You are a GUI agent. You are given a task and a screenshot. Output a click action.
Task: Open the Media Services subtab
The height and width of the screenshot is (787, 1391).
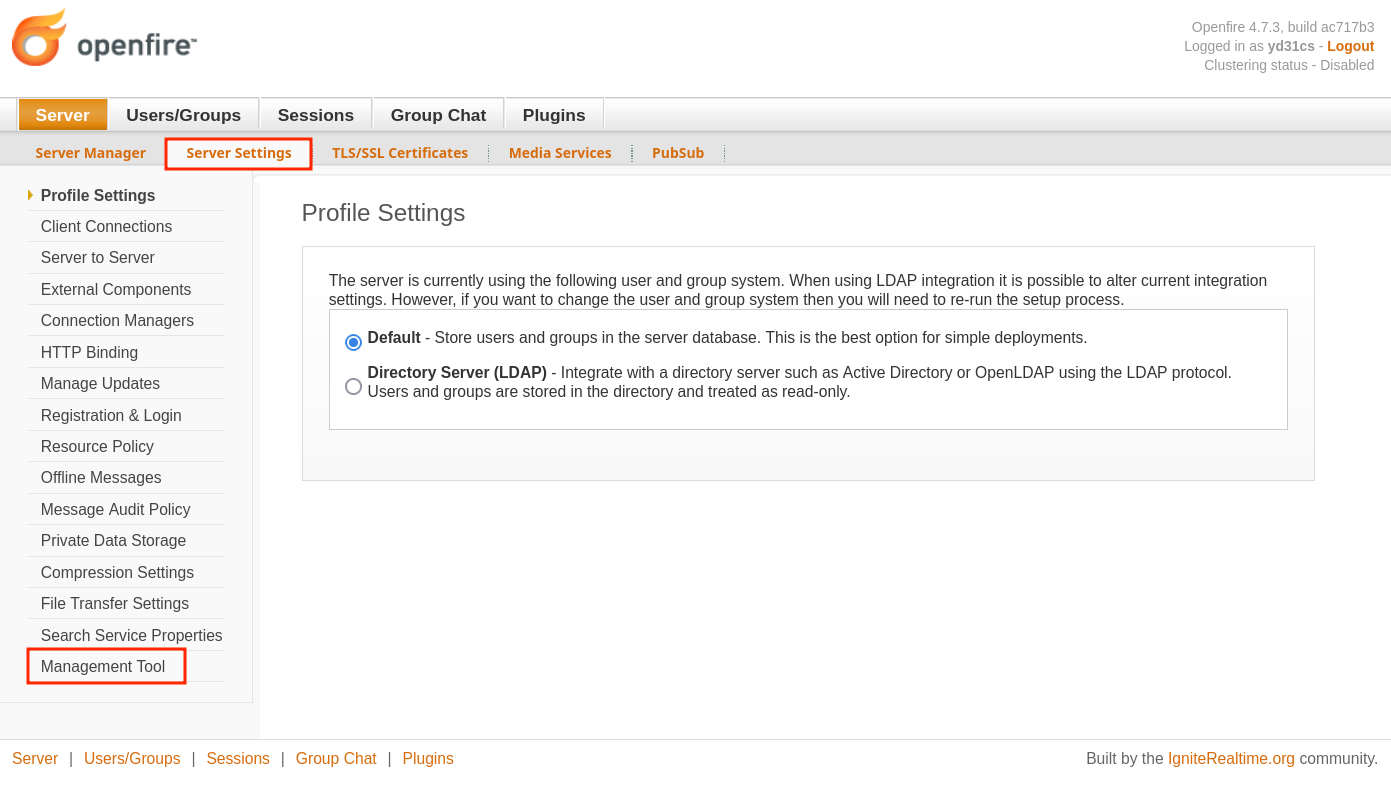pyautogui.click(x=560, y=153)
